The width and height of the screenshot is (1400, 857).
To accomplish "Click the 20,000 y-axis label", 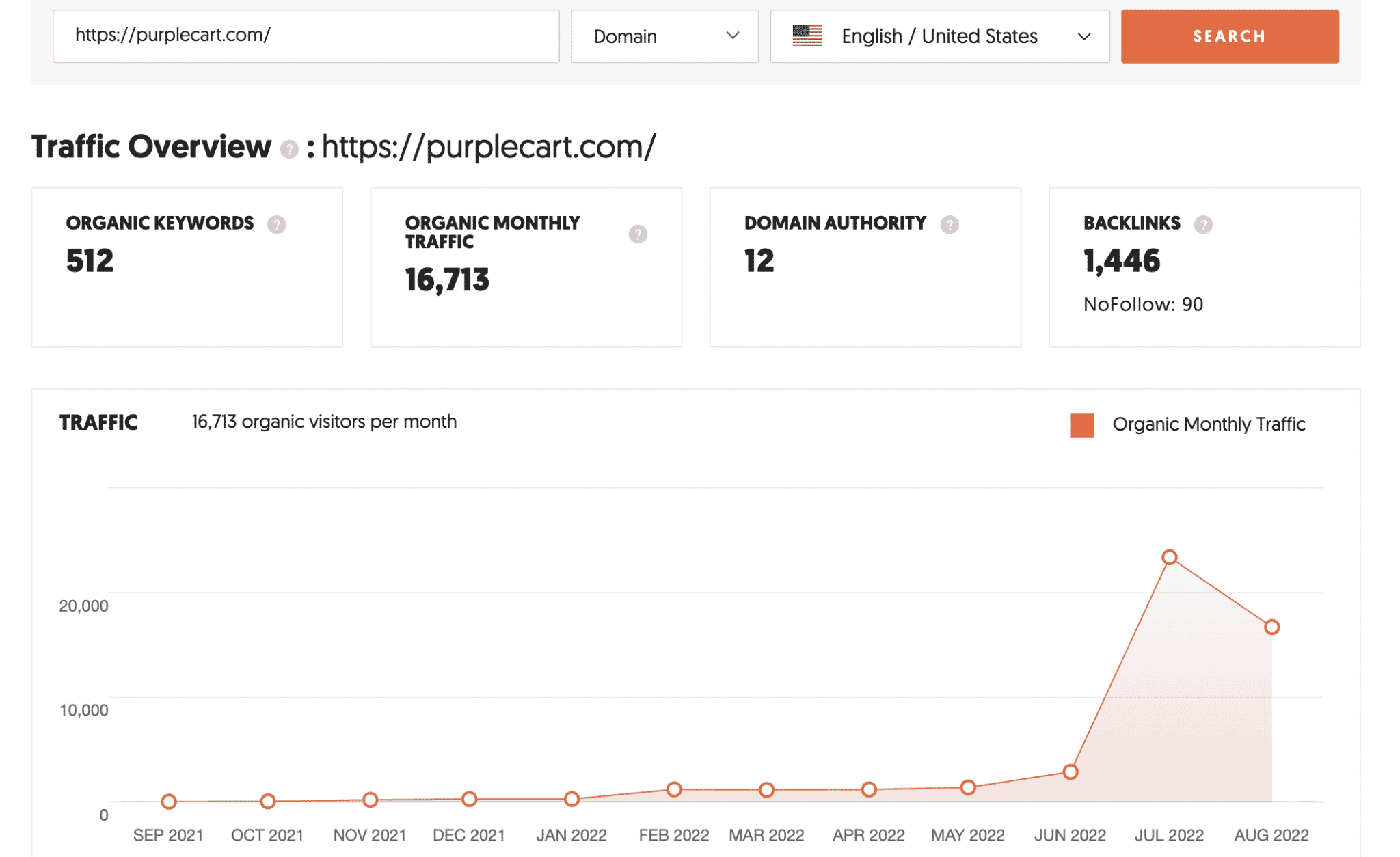I will point(83,606).
